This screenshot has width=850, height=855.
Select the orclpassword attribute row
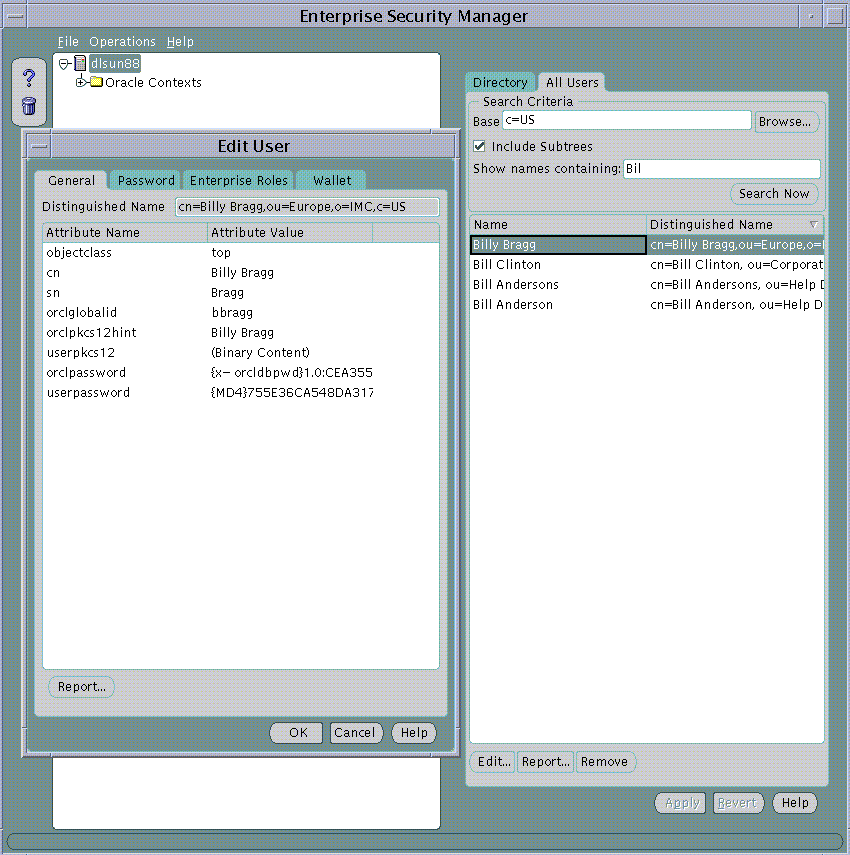[x=240, y=372]
